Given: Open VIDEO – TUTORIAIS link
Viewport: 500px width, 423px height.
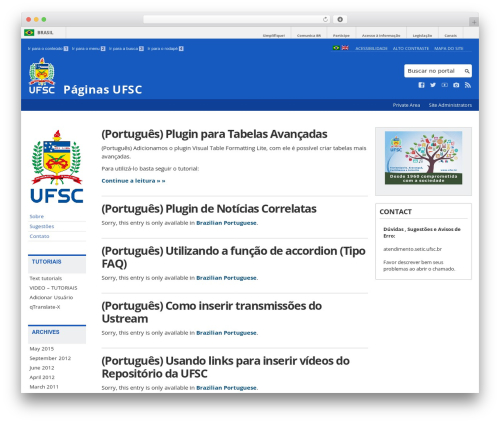Looking at the screenshot, I should 53,288.
